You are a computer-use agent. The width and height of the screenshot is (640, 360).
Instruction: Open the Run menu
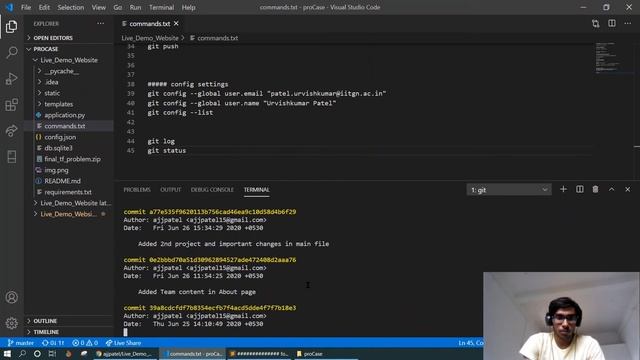[x=136, y=7]
